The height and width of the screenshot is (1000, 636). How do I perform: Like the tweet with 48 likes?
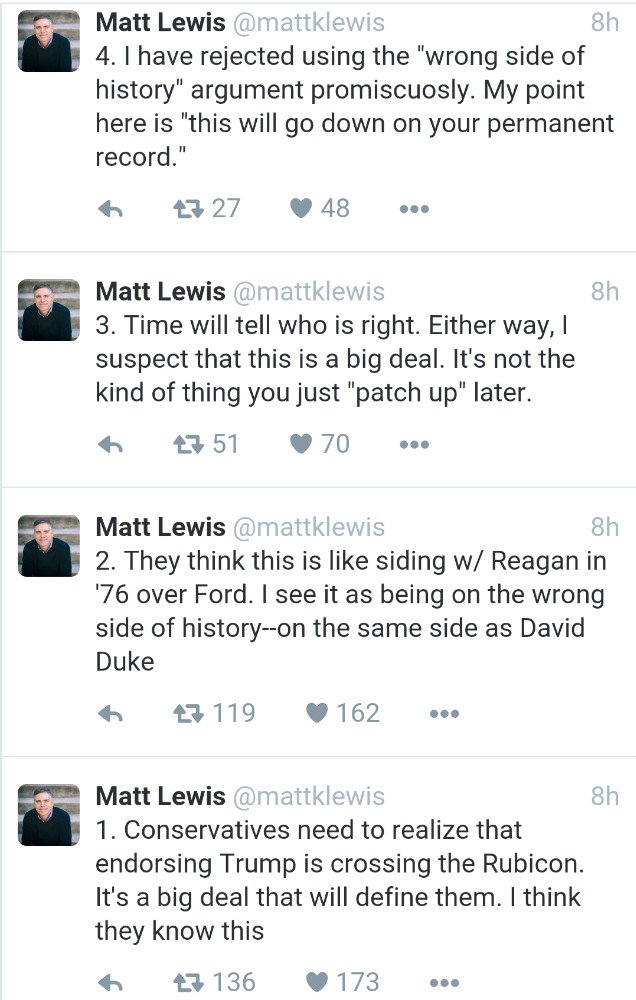pyautogui.click(x=301, y=208)
